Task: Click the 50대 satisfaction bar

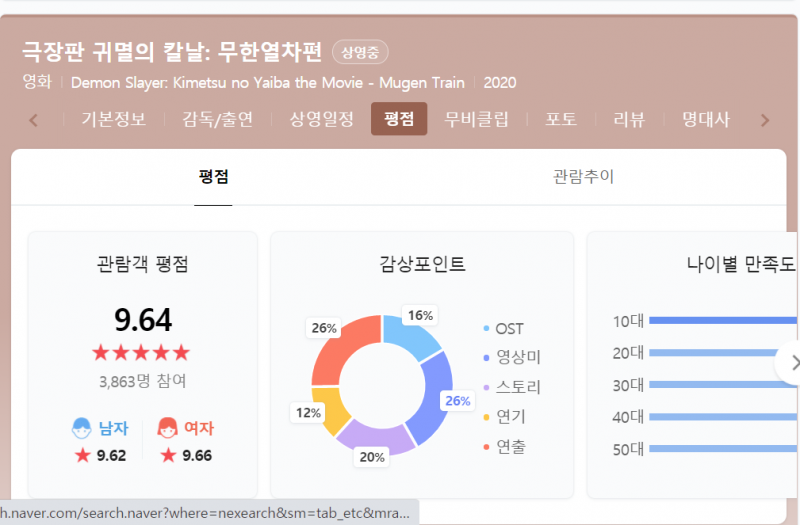Action: [x=722, y=448]
